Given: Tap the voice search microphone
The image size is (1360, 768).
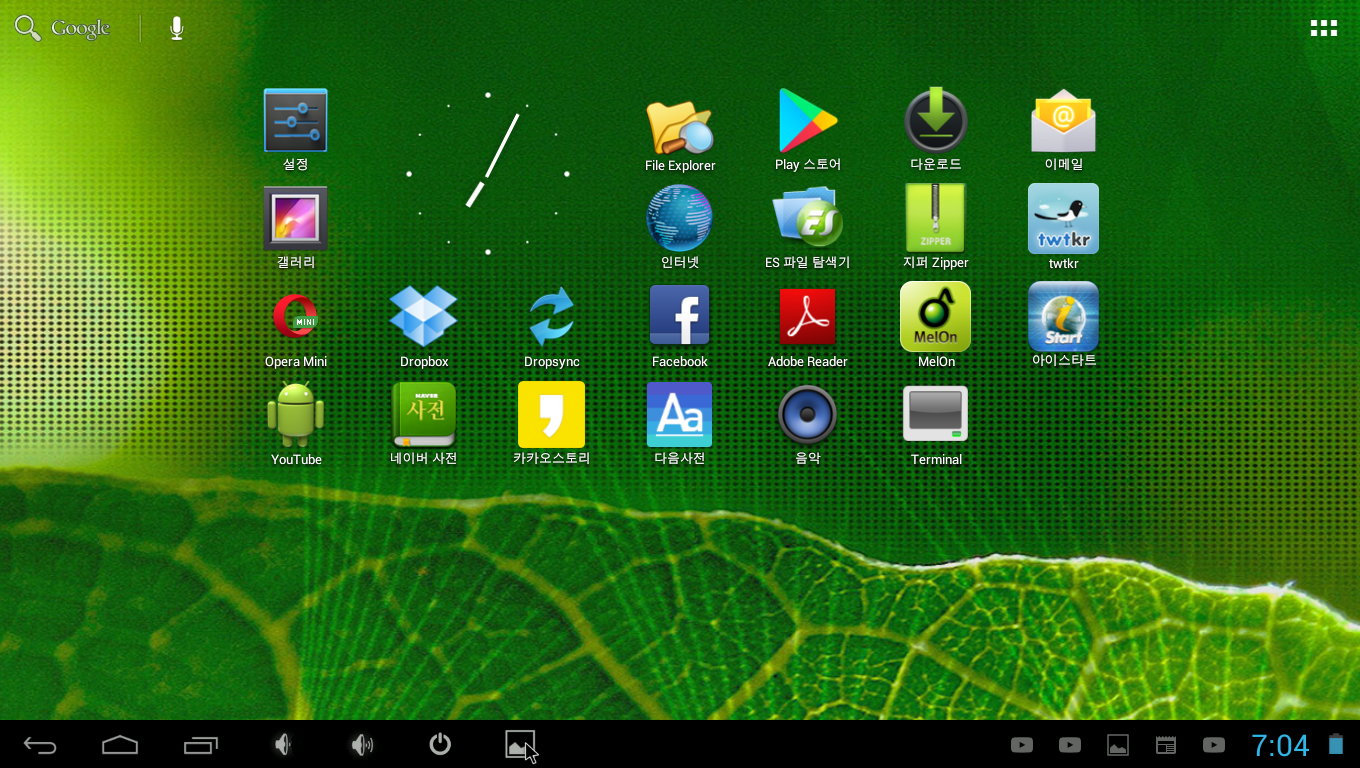Looking at the screenshot, I should (177, 28).
